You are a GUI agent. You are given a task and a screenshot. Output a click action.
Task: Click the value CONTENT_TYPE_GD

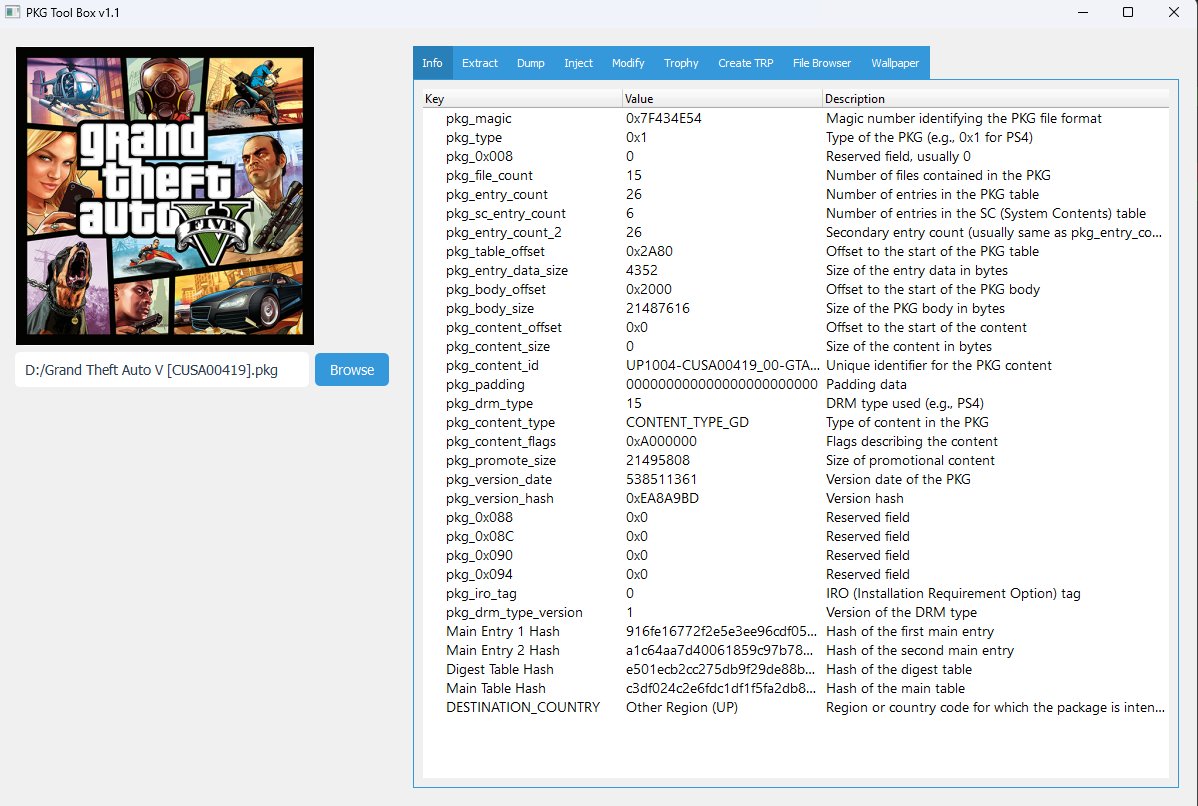[x=688, y=422]
